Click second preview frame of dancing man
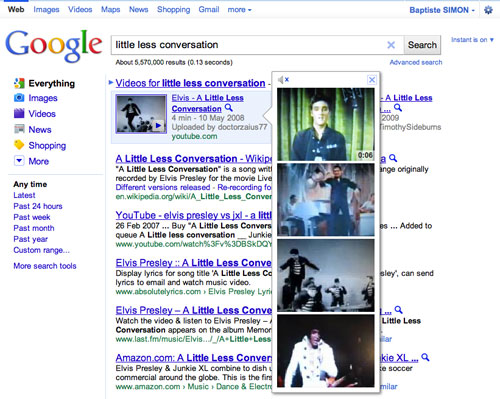Image resolution: width=500 pixels, height=399 pixels. pyautogui.click(x=326, y=200)
